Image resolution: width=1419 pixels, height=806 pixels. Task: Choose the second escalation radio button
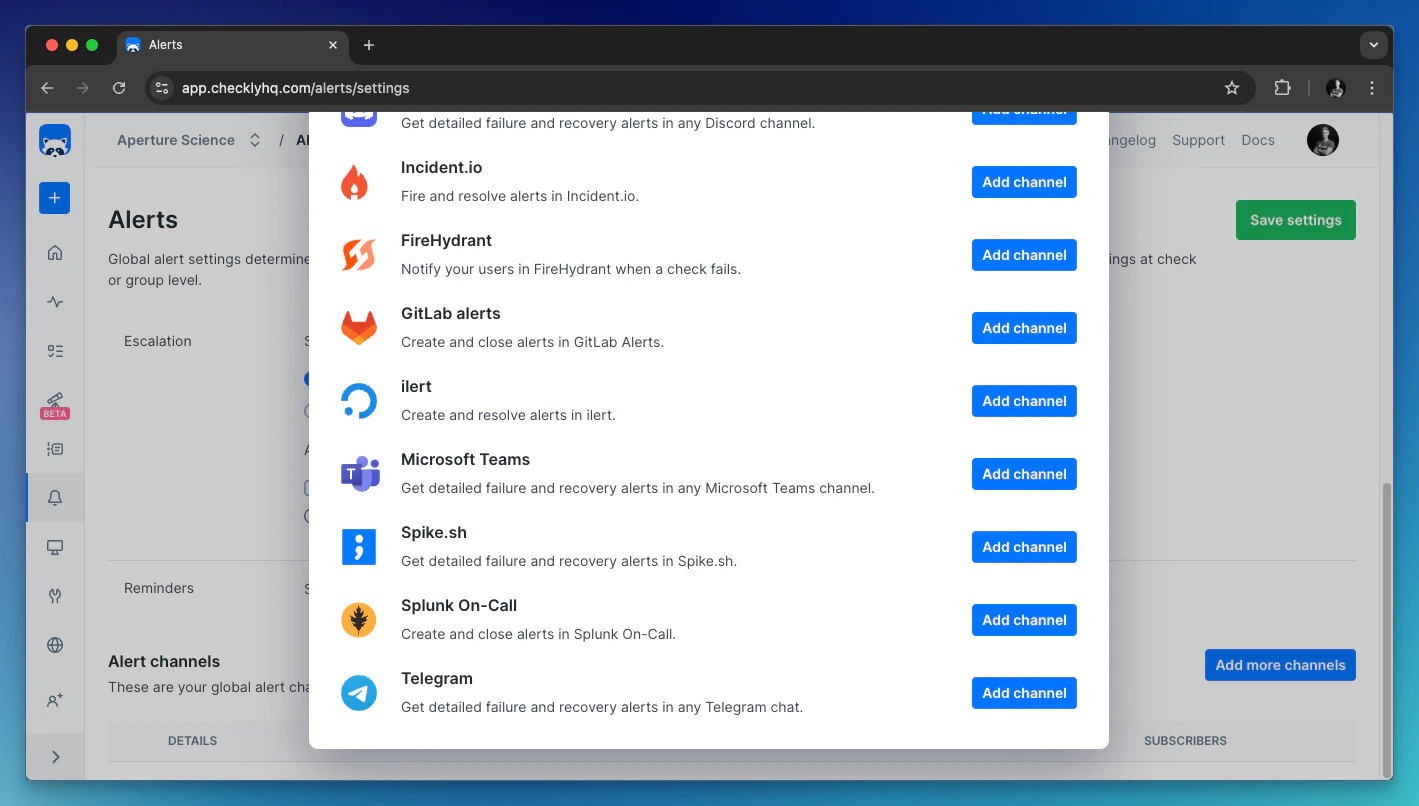click(307, 411)
